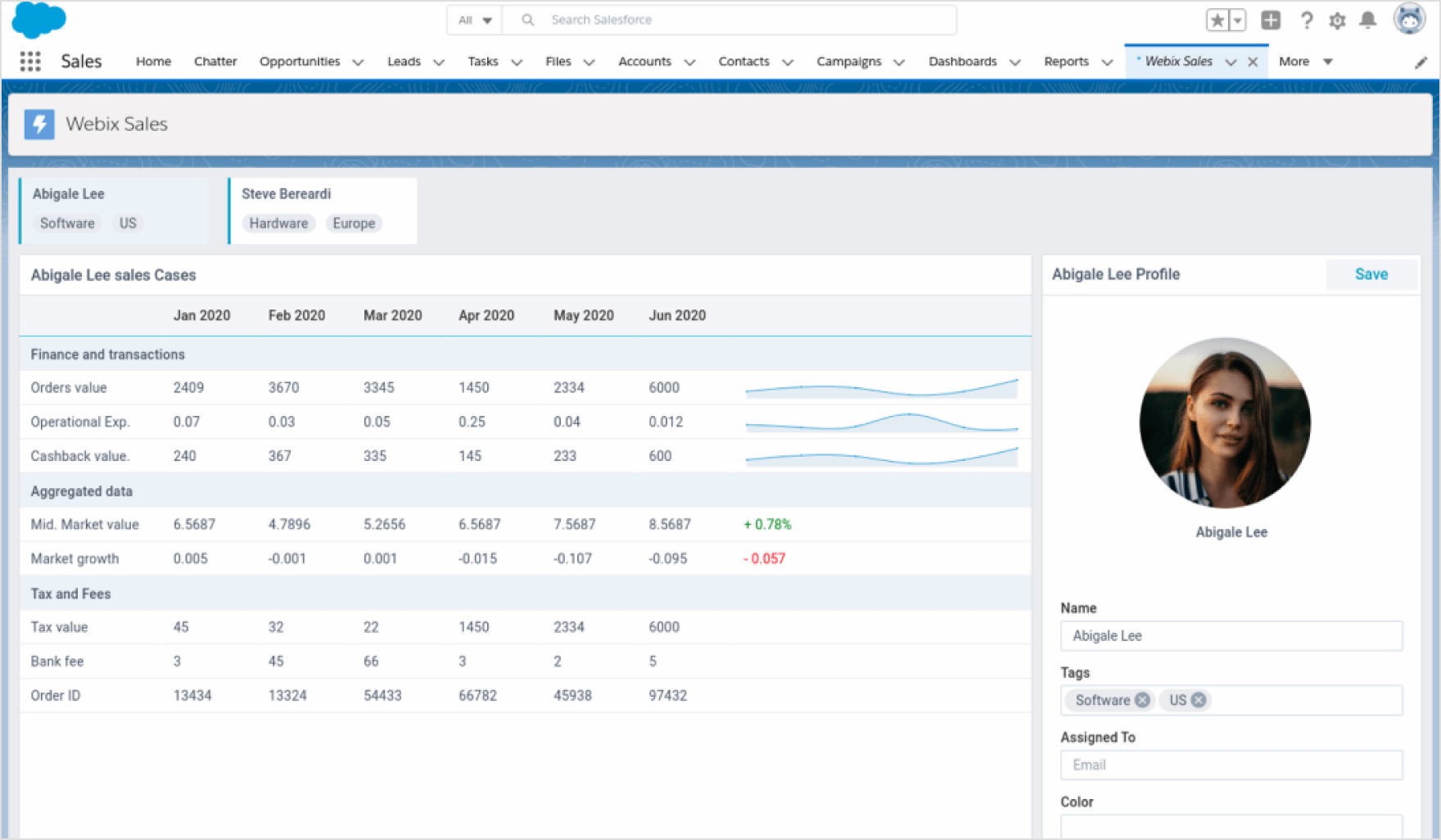Image resolution: width=1441 pixels, height=840 pixels.
Task: Open the setup gear icon
Action: coord(1337,20)
